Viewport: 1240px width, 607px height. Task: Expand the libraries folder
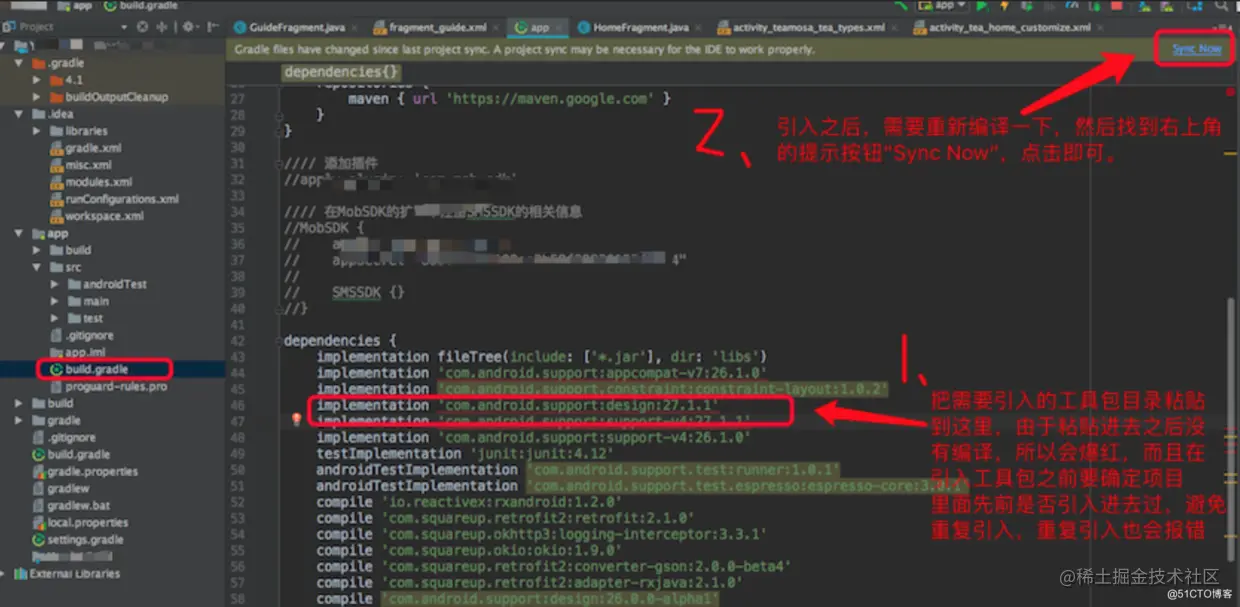click(37, 131)
